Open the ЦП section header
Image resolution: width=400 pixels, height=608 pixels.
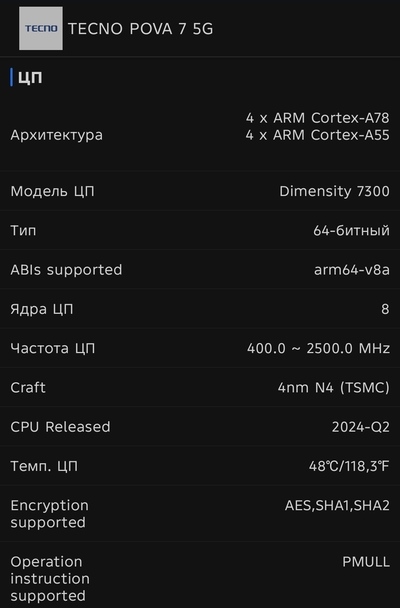(30, 77)
